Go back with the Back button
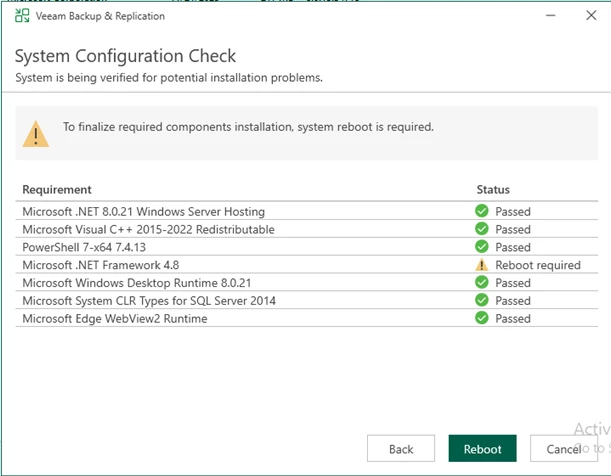The width and height of the screenshot is (611, 476). [x=401, y=449]
